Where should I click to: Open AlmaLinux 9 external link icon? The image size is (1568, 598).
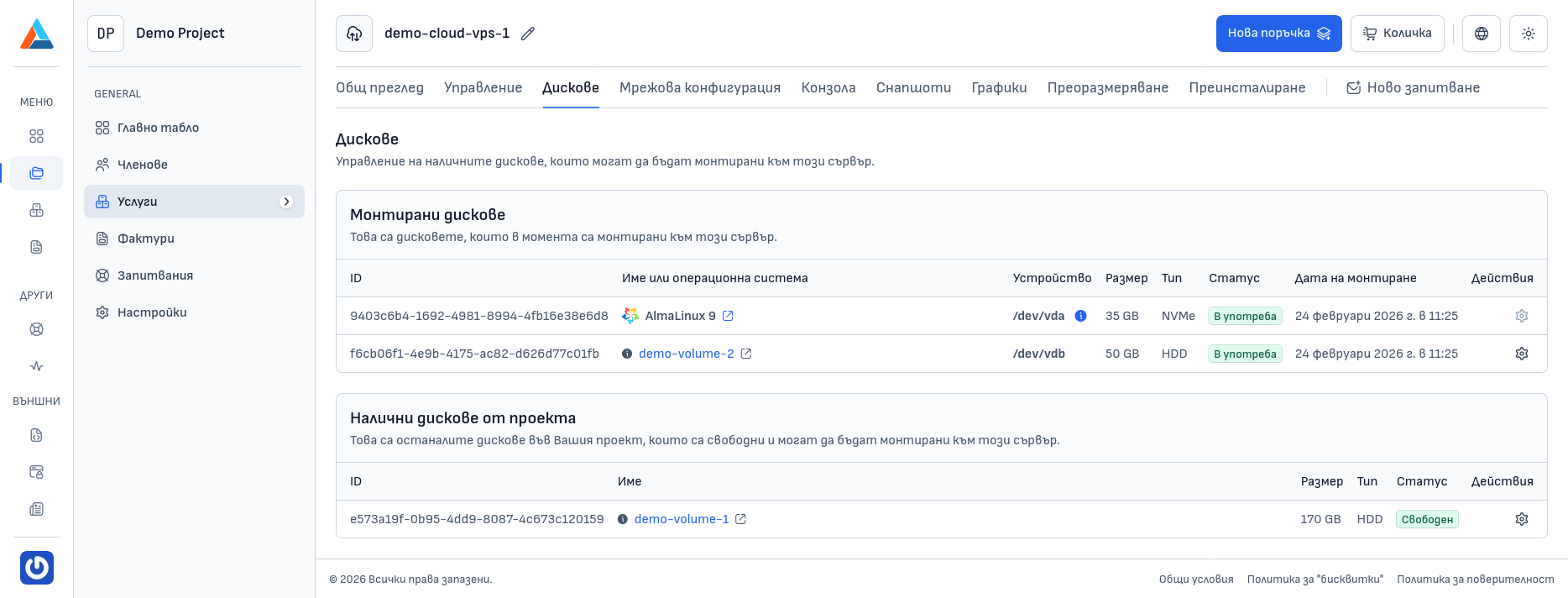[729, 316]
